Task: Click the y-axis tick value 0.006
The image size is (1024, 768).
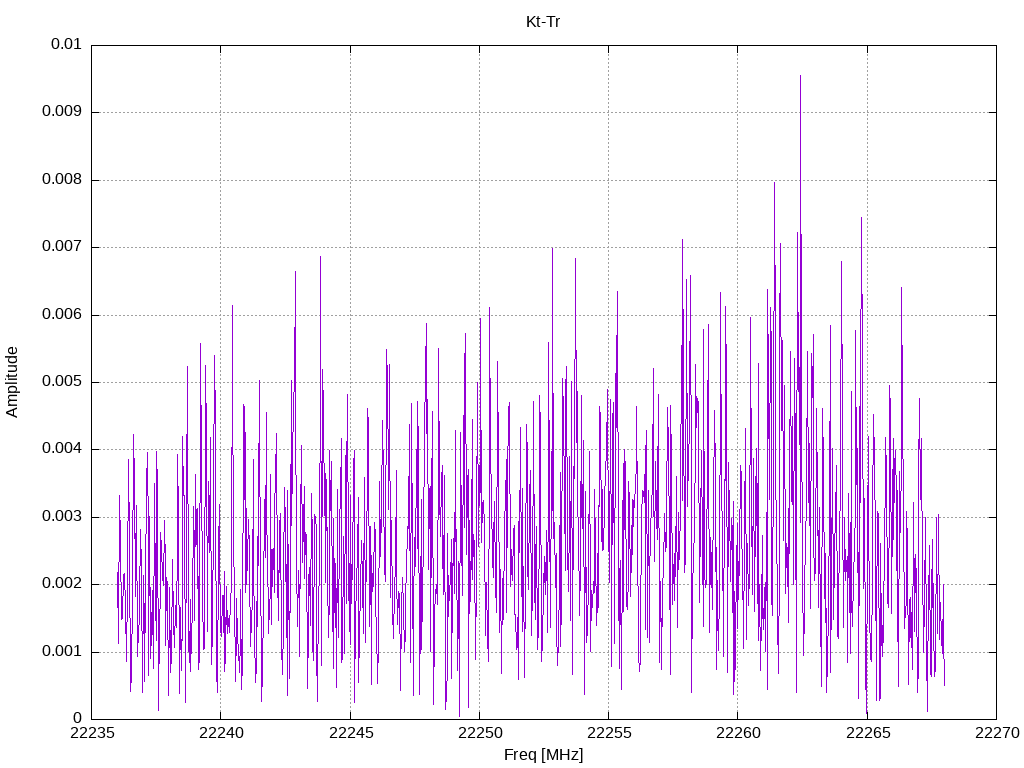Action: click(61, 315)
